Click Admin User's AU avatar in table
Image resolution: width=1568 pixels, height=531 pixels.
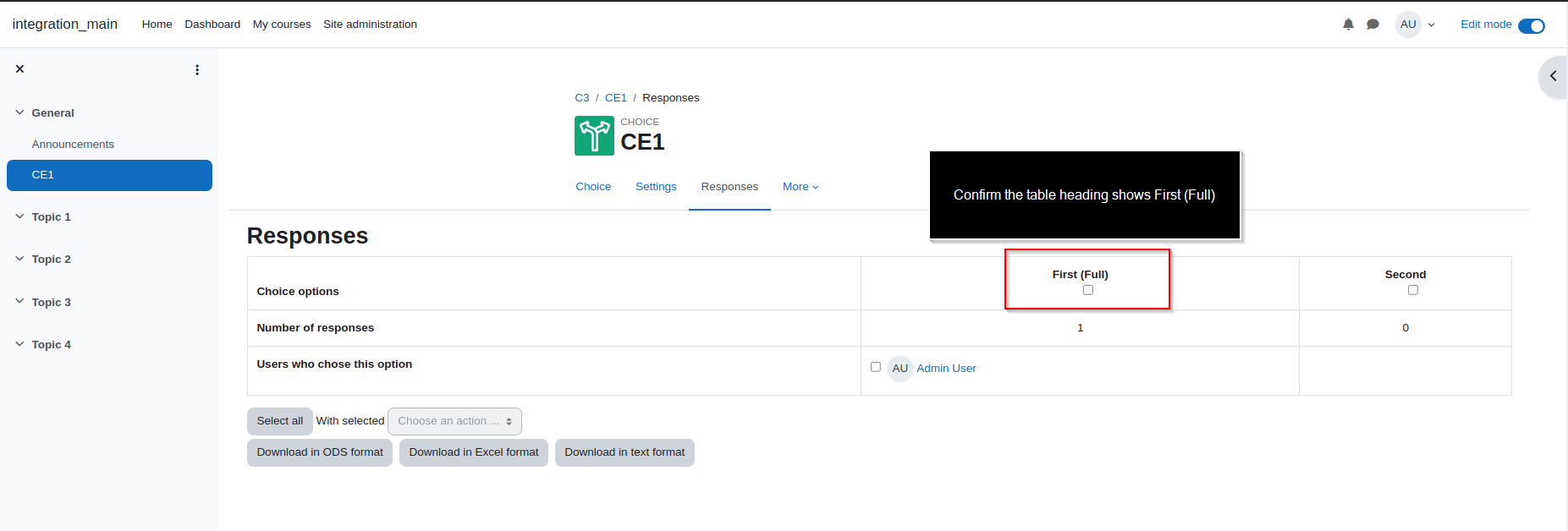coord(900,369)
